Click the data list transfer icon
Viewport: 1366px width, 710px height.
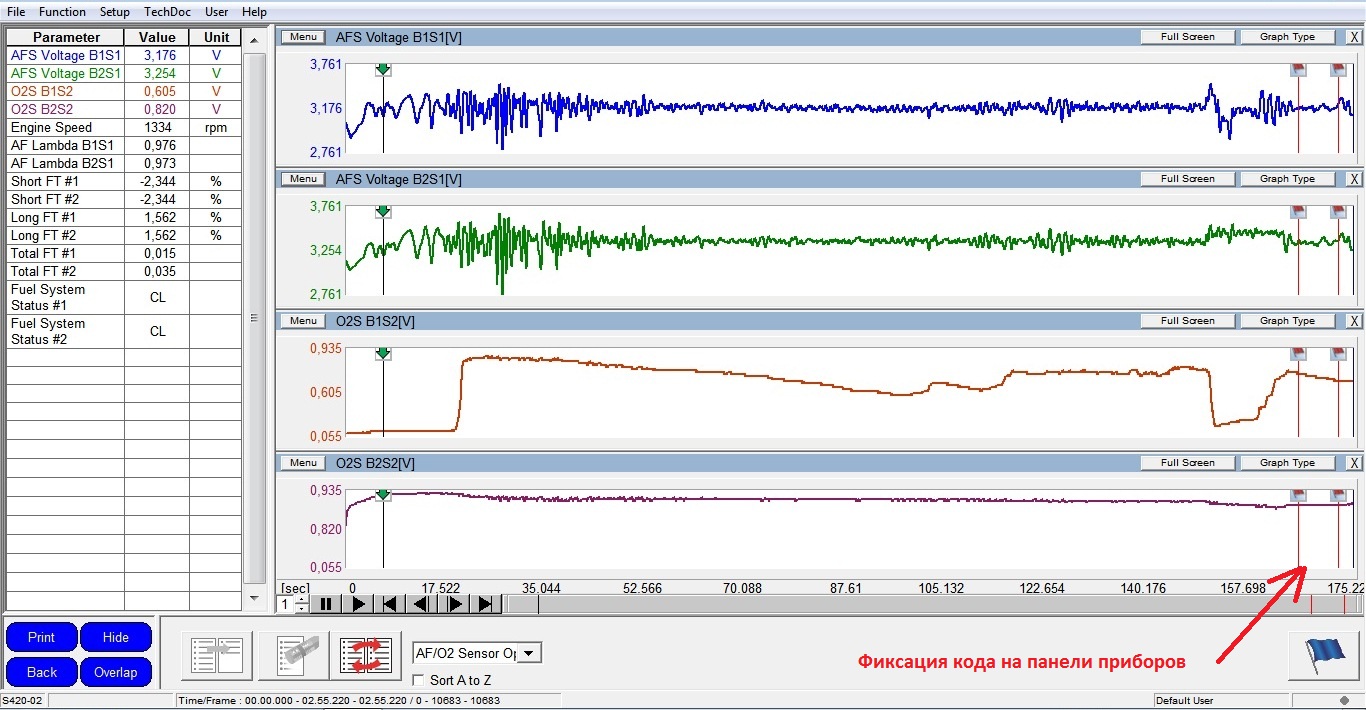pos(216,655)
